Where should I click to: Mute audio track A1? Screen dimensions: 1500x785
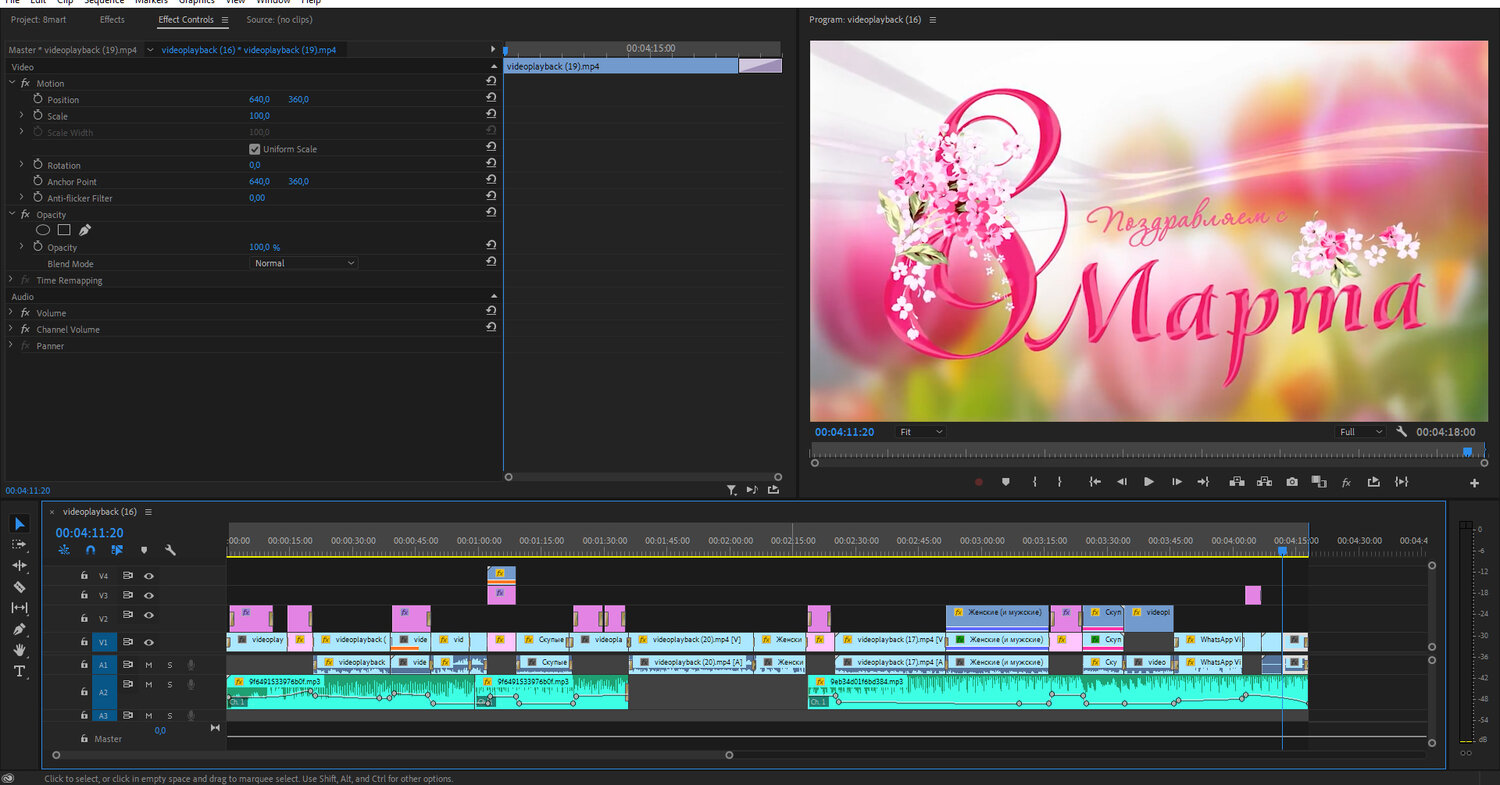tap(148, 664)
